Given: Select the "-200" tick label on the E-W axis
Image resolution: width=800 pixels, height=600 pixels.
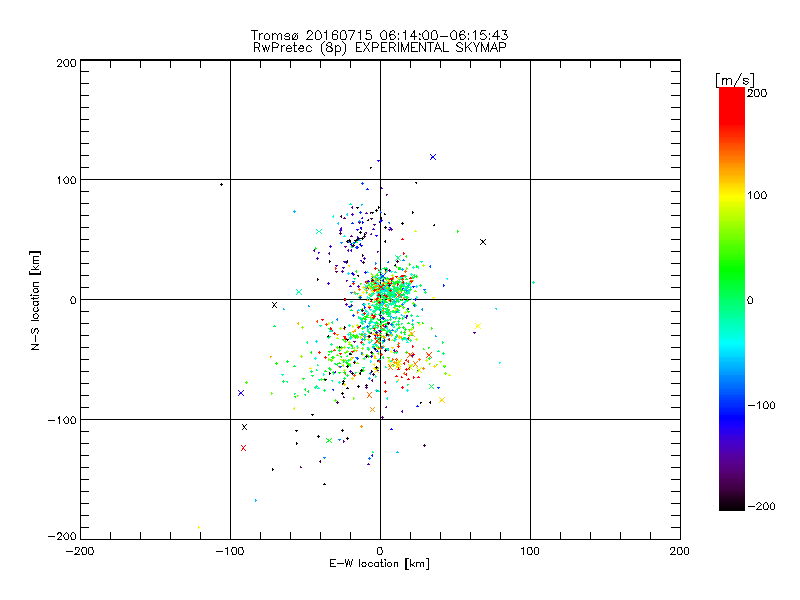Looking at the screenshot, I should (80, 551).
